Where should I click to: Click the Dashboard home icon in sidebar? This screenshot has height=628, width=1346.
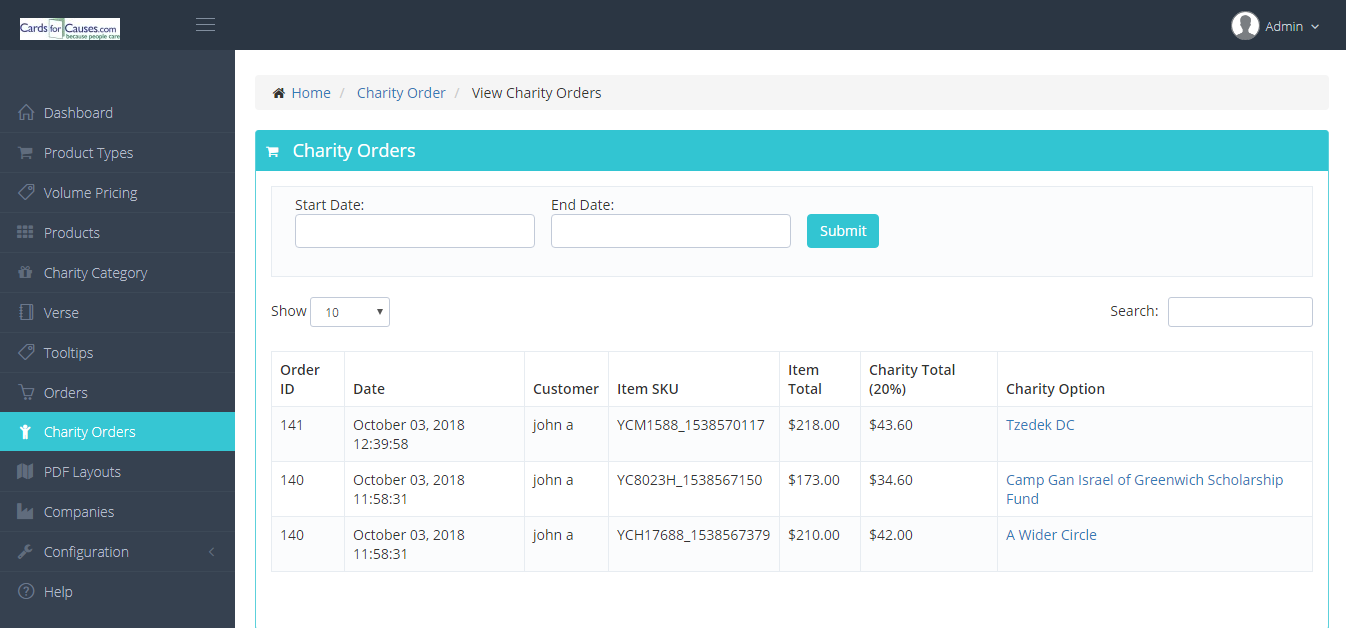pyautogui.click(x=26, y=113)
